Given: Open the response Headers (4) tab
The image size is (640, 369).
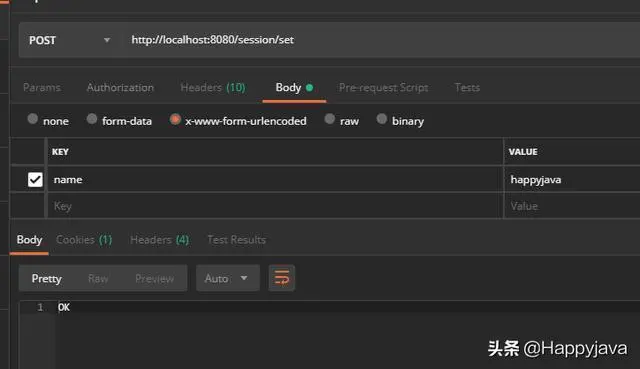Looking at the screenshot, I should pos(160,240).
